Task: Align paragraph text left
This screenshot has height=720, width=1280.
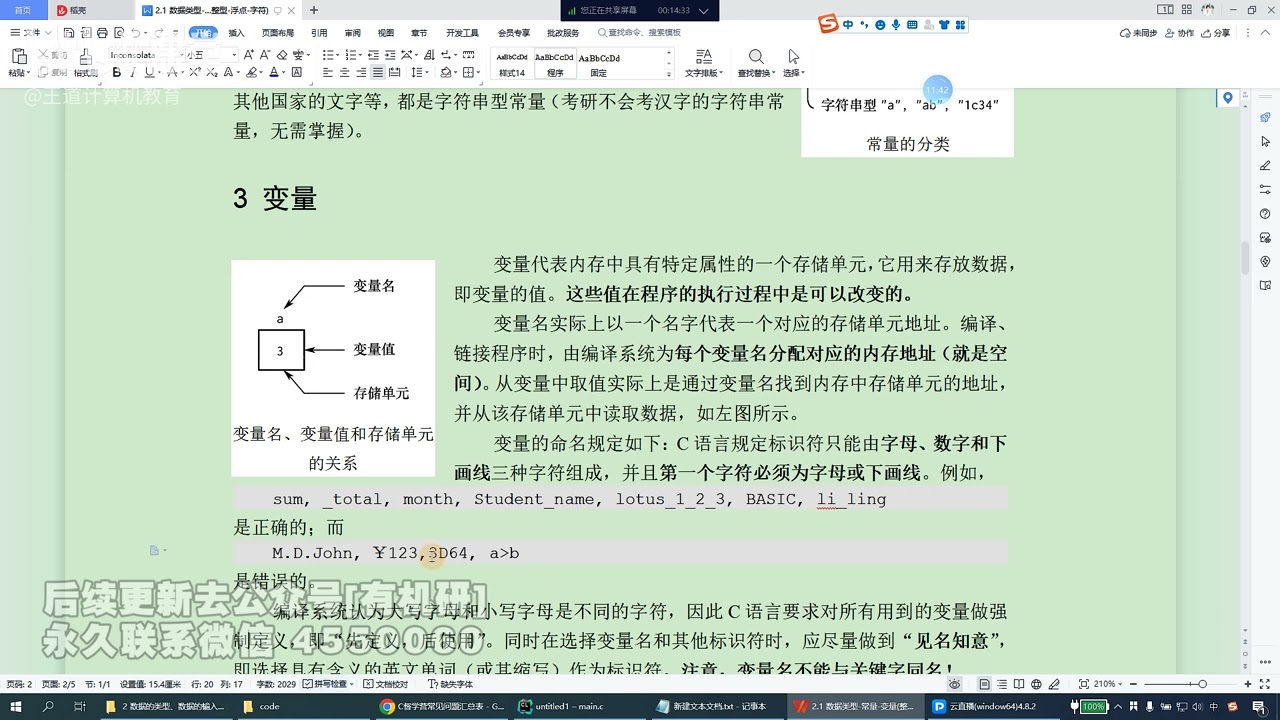Action: (x=328, y=72)
